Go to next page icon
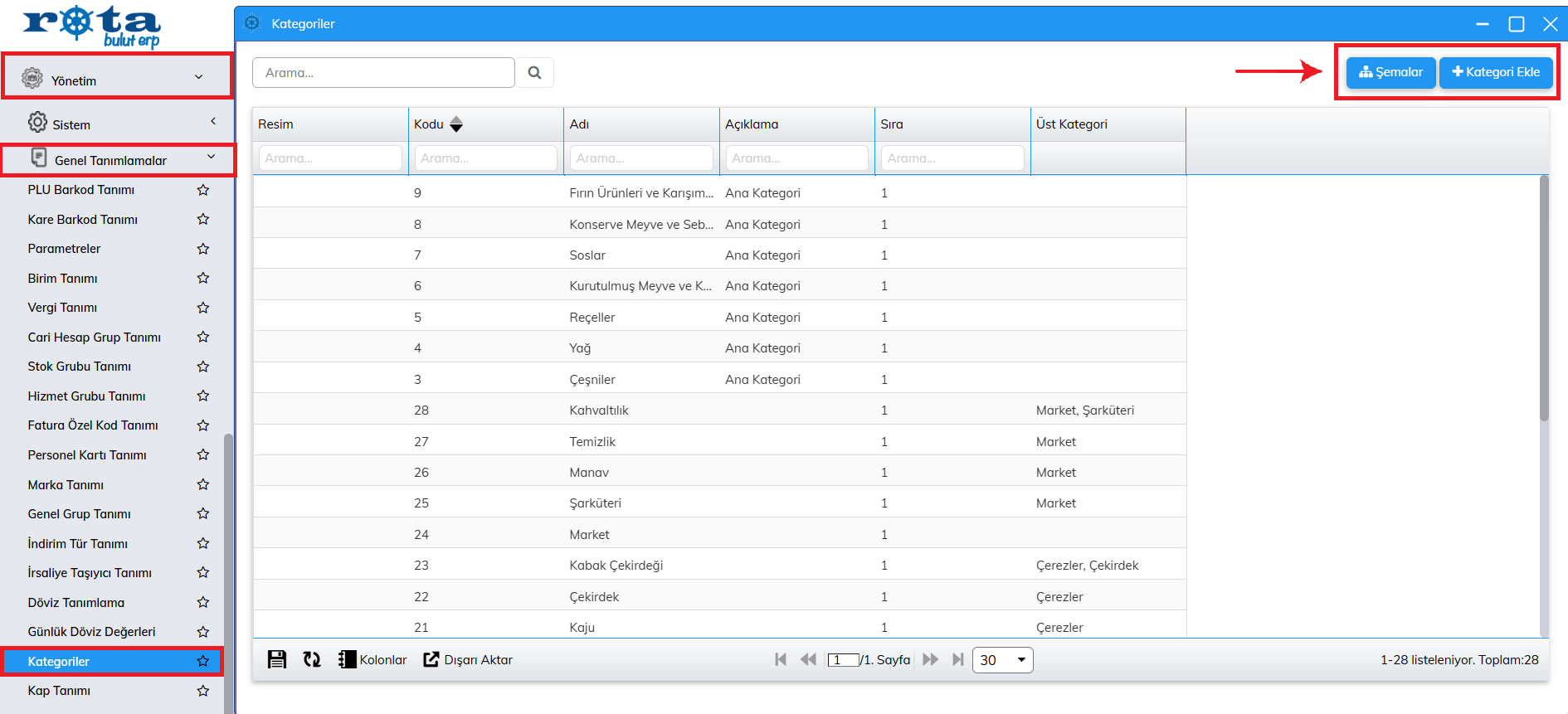The image size is (1568, 714). point(931,659)
